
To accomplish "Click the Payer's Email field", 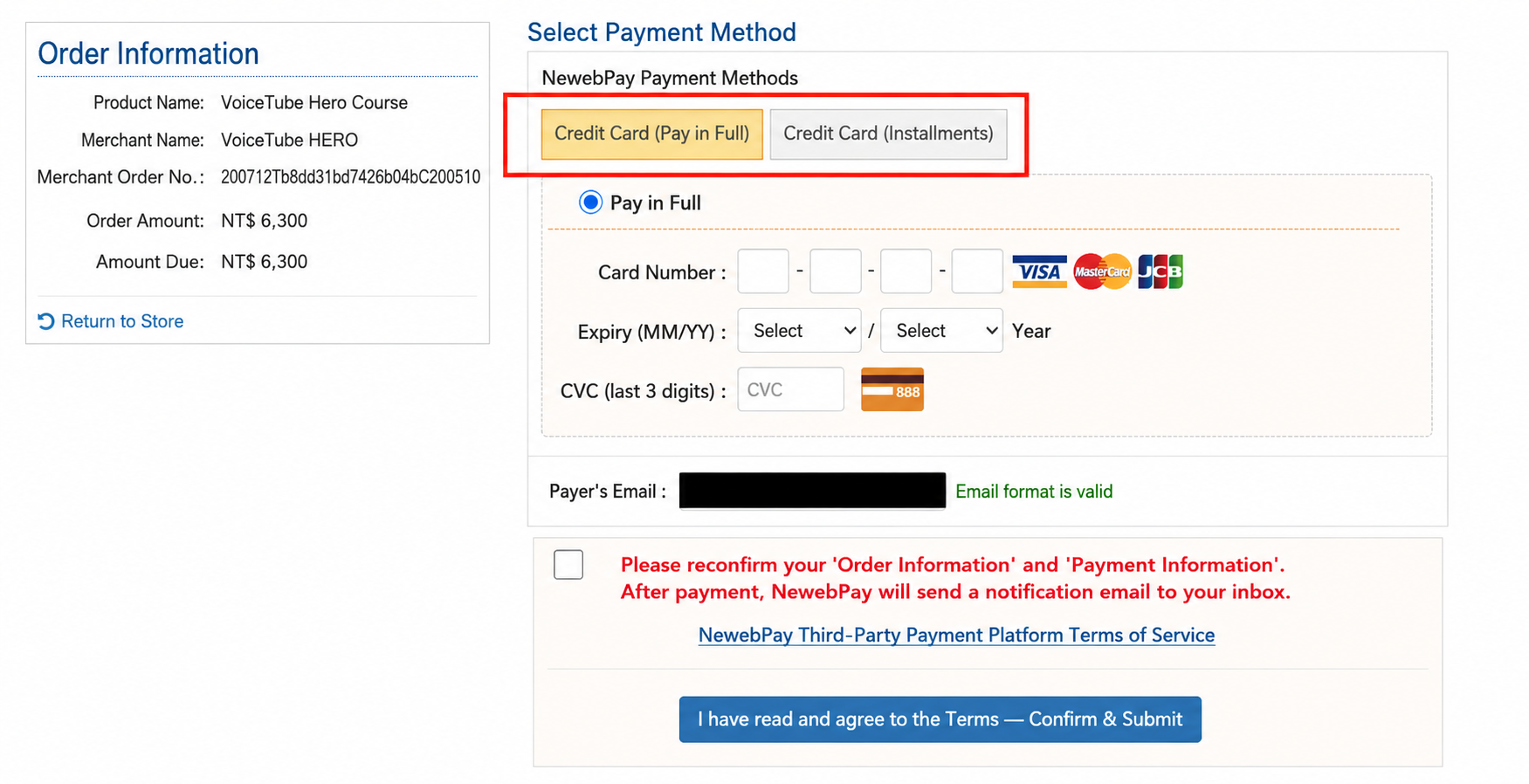I will [x=812, y=491].
